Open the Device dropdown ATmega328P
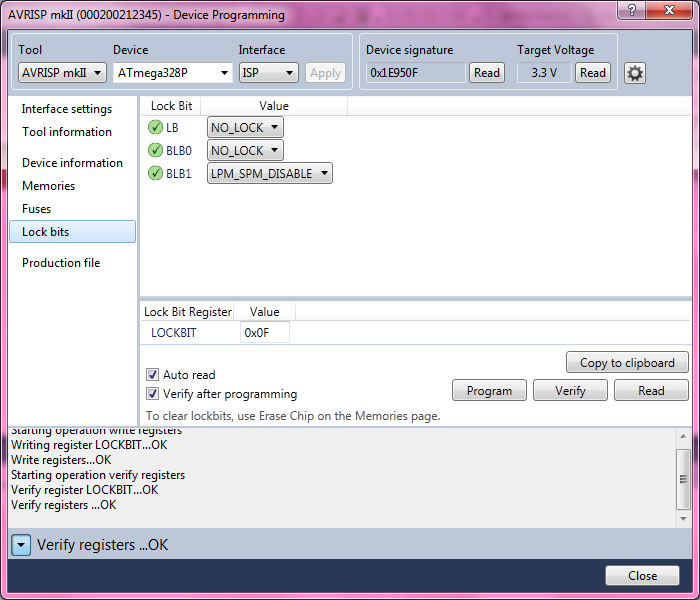The image size is (700, 600). click(172, 73)
